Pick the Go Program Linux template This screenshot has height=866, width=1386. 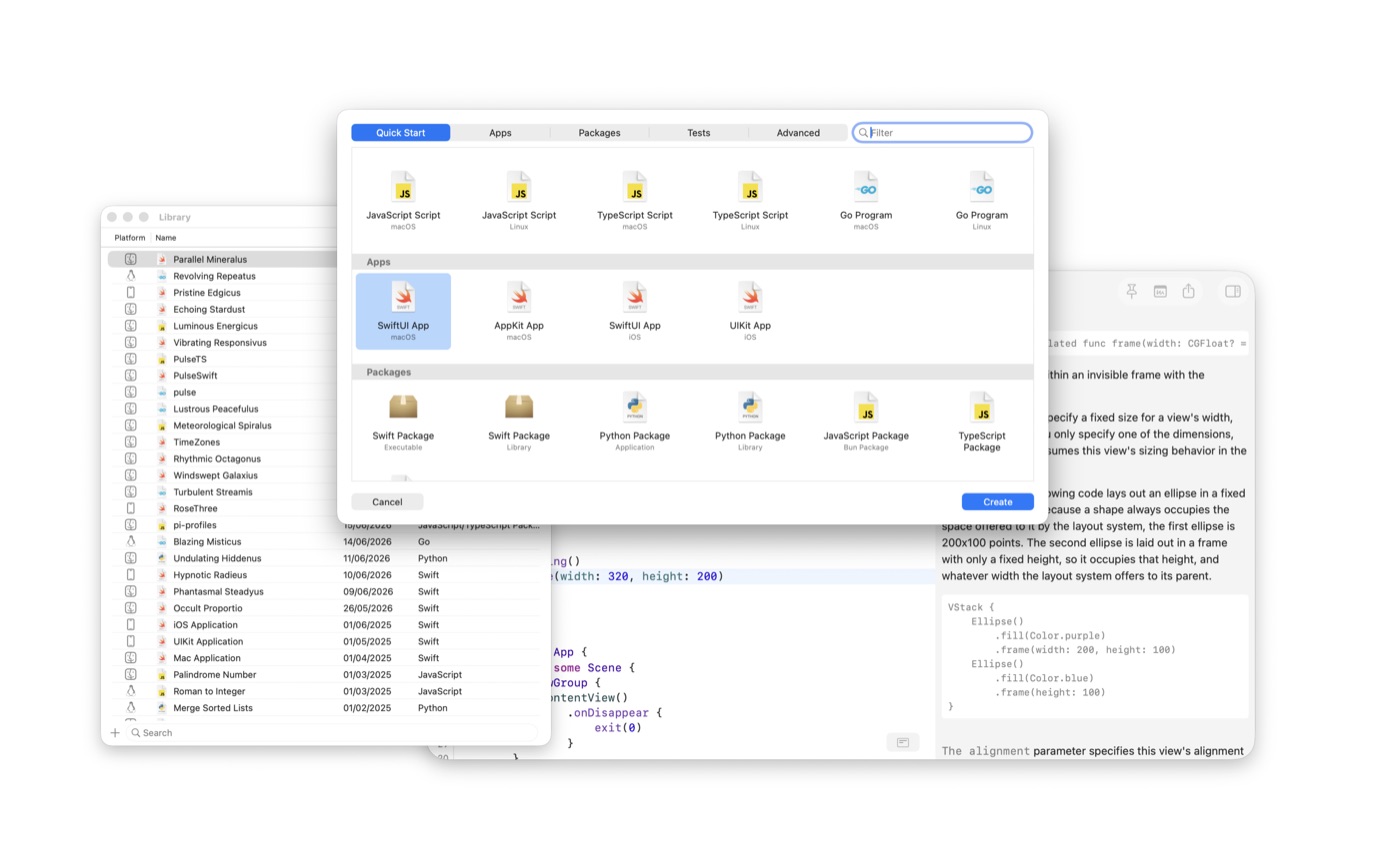pos(982,201)
